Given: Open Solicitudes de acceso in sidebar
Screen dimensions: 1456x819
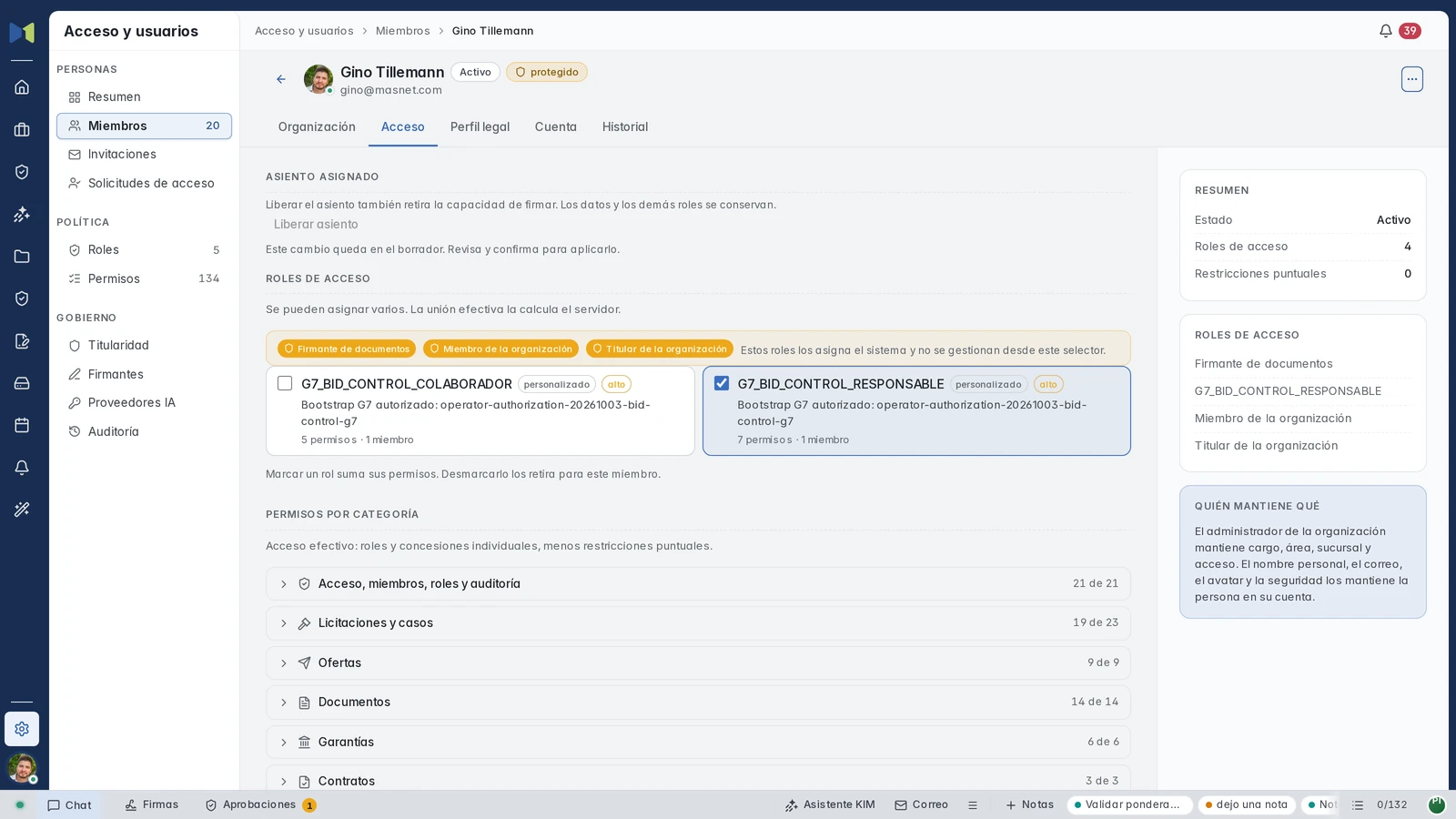Looking at the screenshot, I should click(x=144, y=184).
